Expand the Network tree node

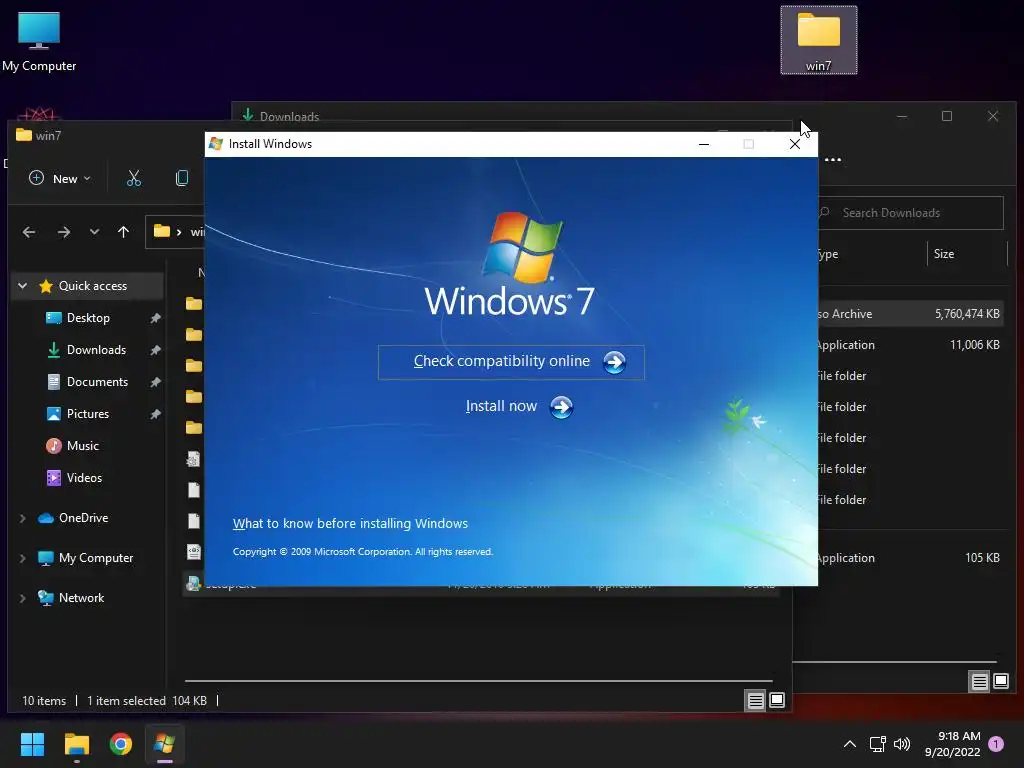(x=23, y=598)
